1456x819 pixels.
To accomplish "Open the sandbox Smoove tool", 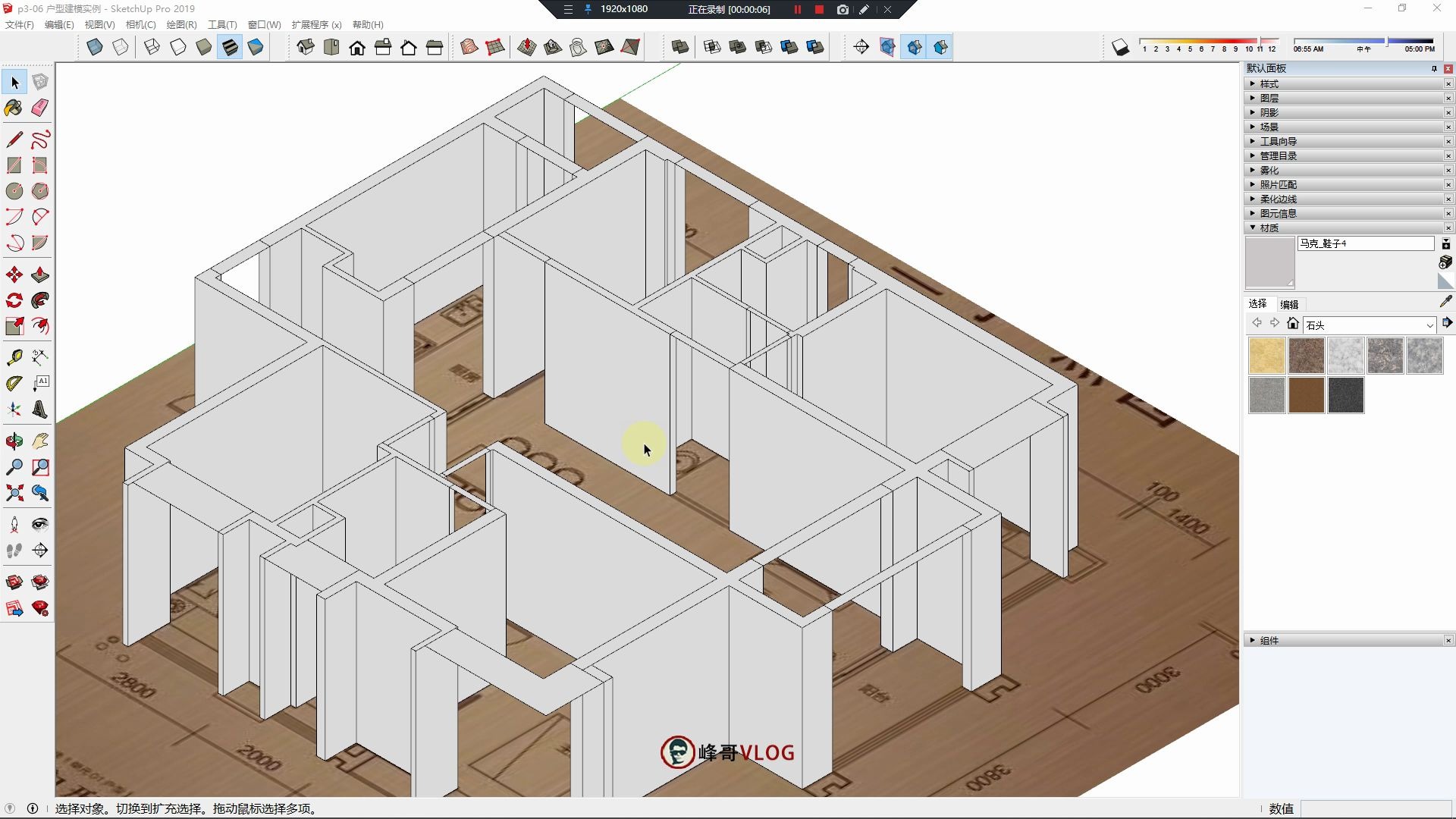I will [526, 46].
